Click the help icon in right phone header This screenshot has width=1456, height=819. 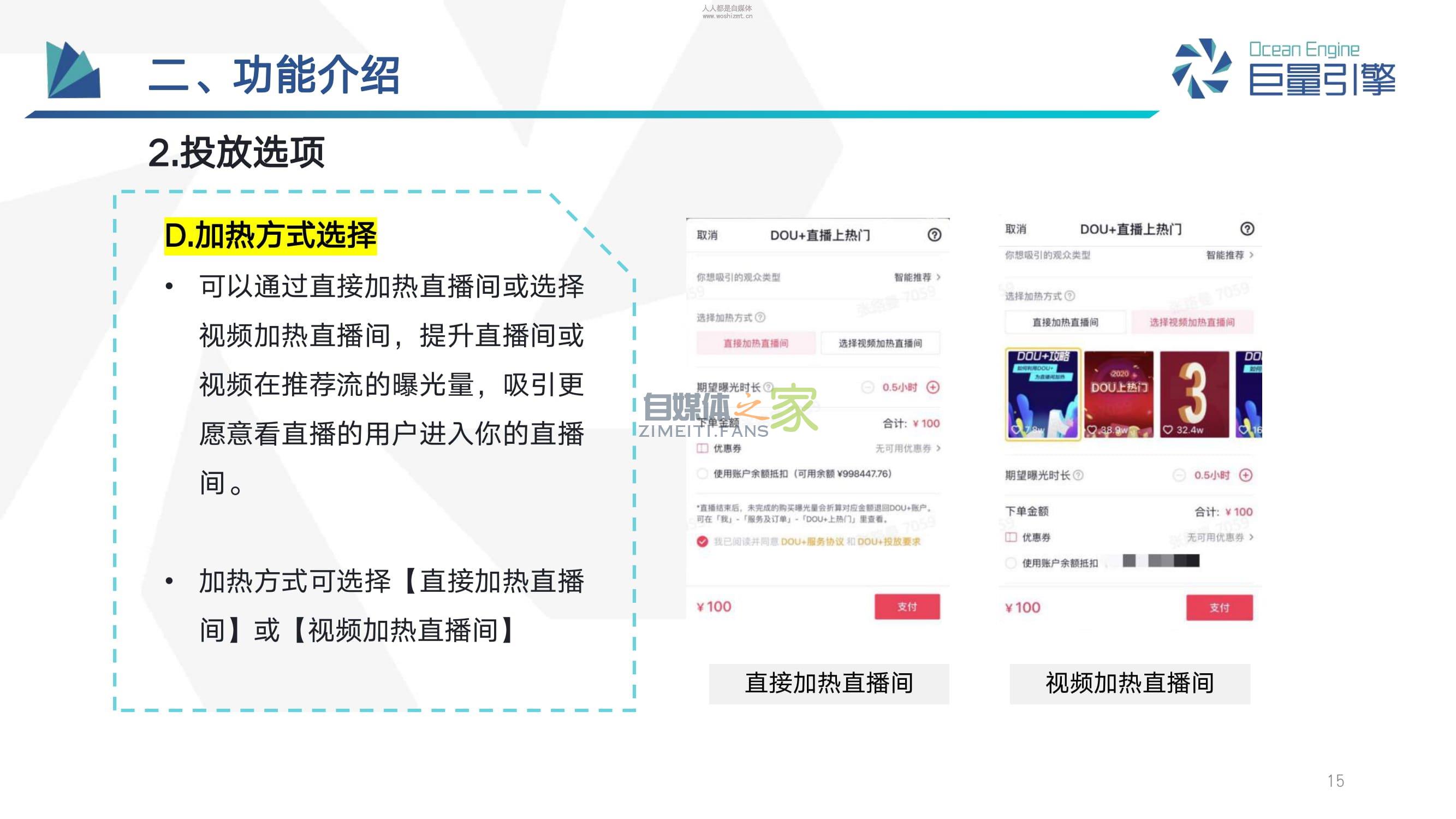(1247, 228)
